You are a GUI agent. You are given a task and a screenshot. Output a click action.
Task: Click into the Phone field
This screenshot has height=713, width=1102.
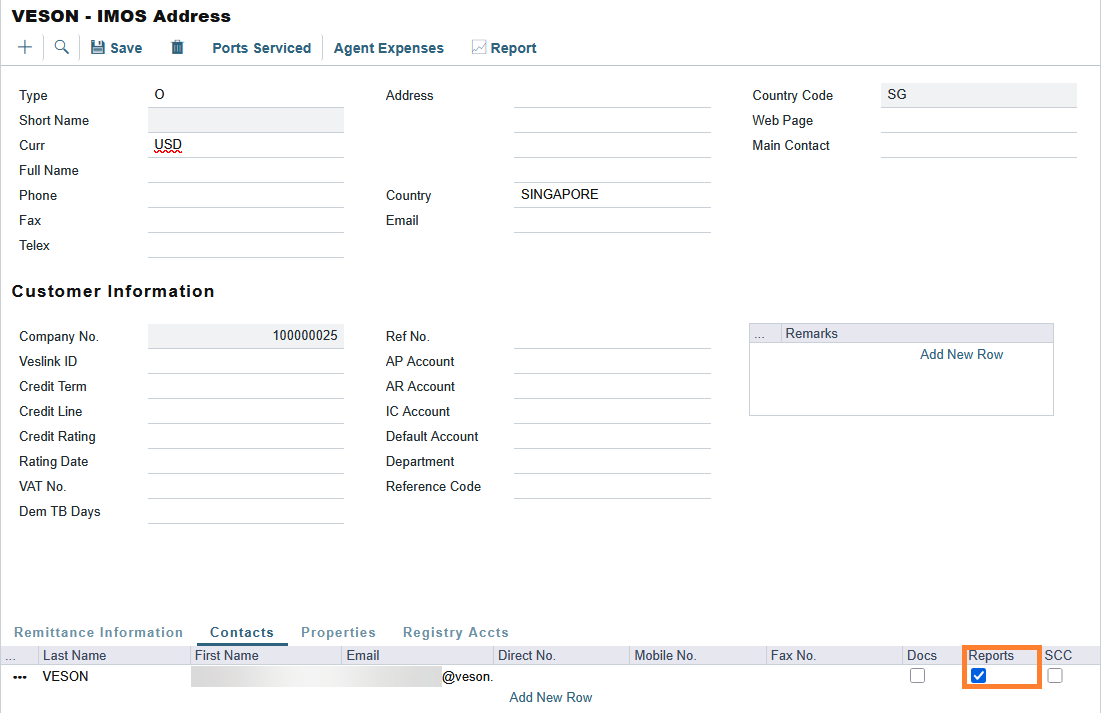246,195
